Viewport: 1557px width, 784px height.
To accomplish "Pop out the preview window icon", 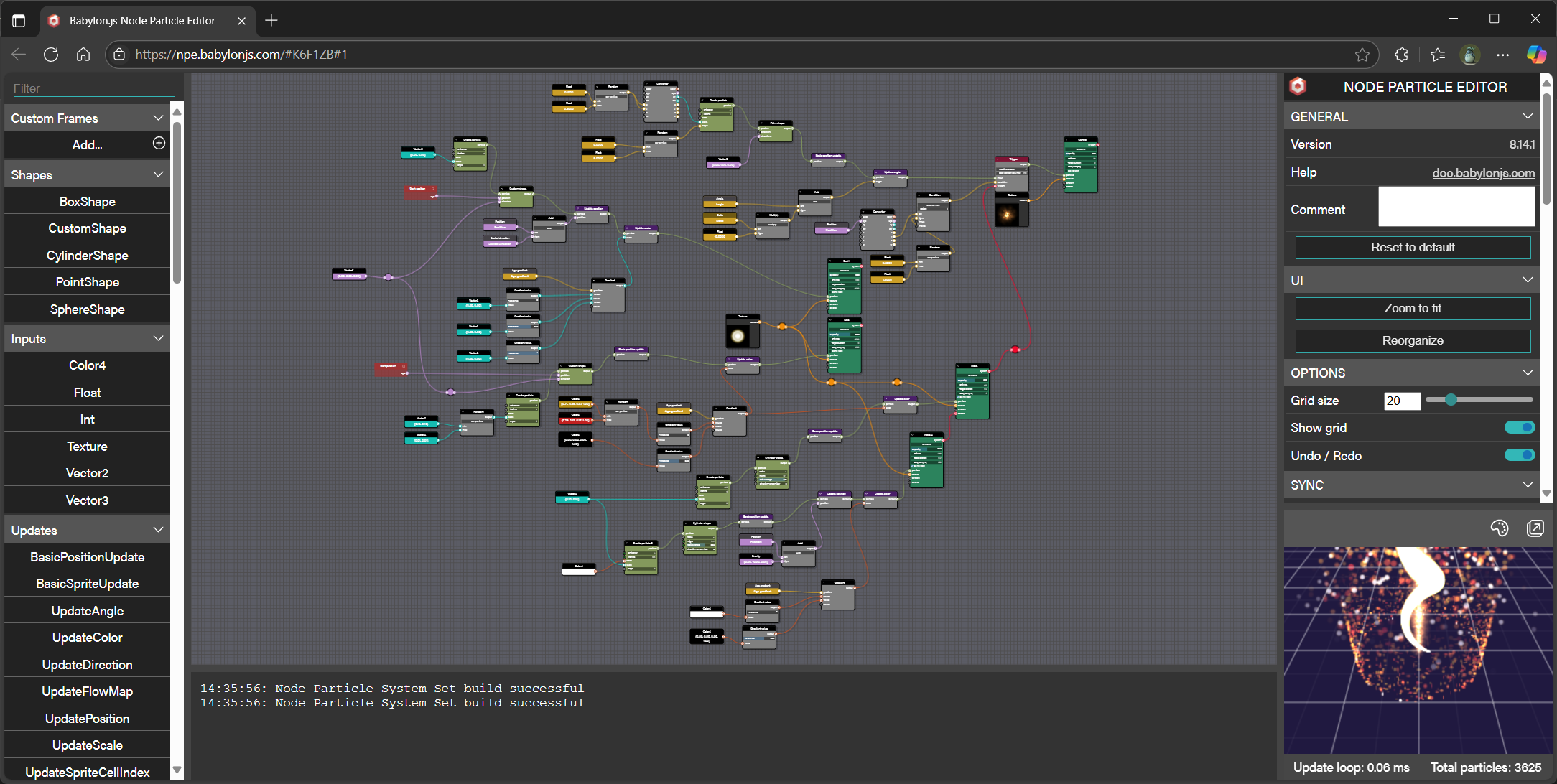I will pyautogui.click(x=1535, y=528).
